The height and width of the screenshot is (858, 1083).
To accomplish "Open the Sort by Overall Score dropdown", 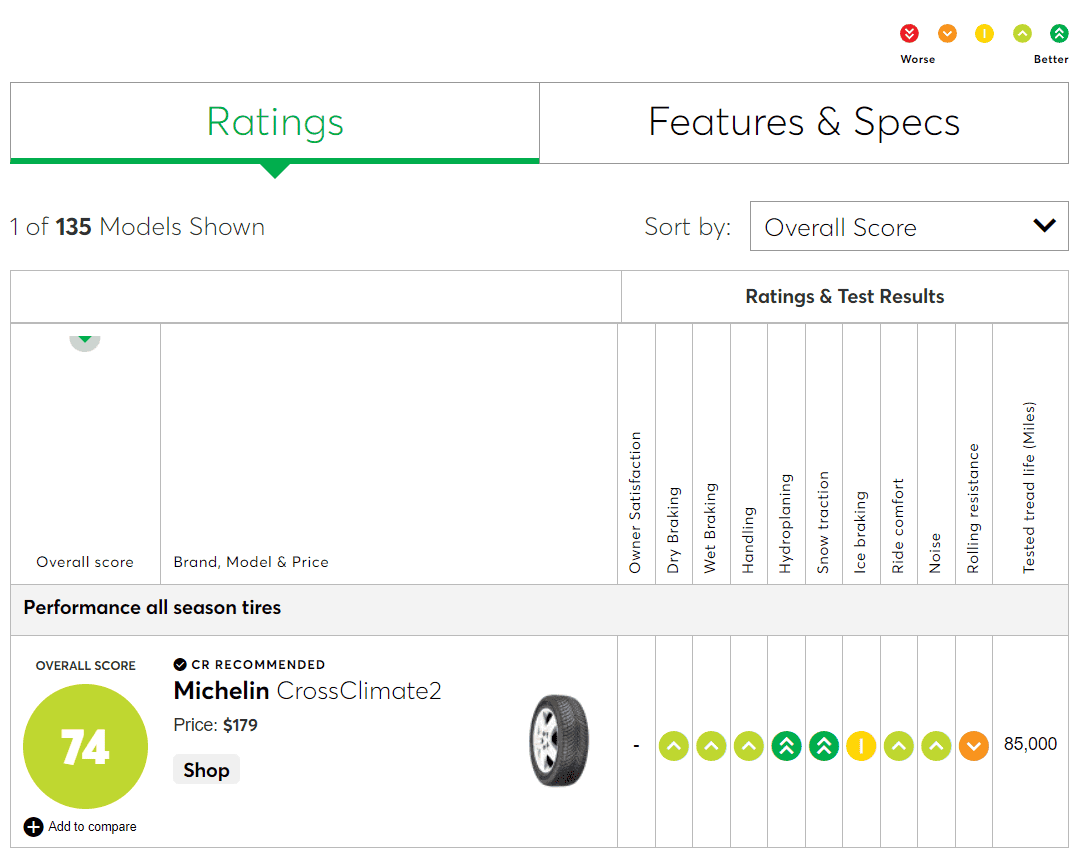I will 908,227.
